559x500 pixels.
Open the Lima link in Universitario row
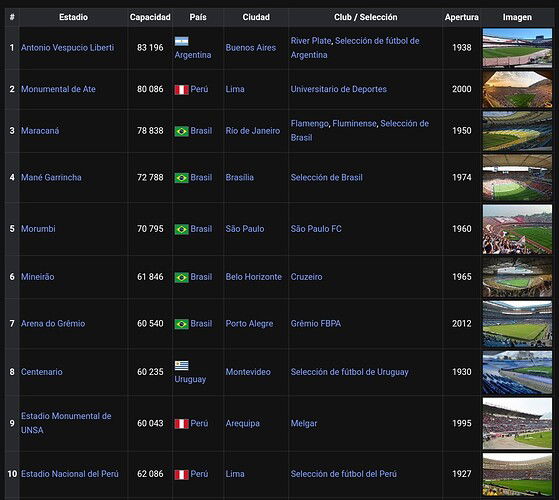235,89
